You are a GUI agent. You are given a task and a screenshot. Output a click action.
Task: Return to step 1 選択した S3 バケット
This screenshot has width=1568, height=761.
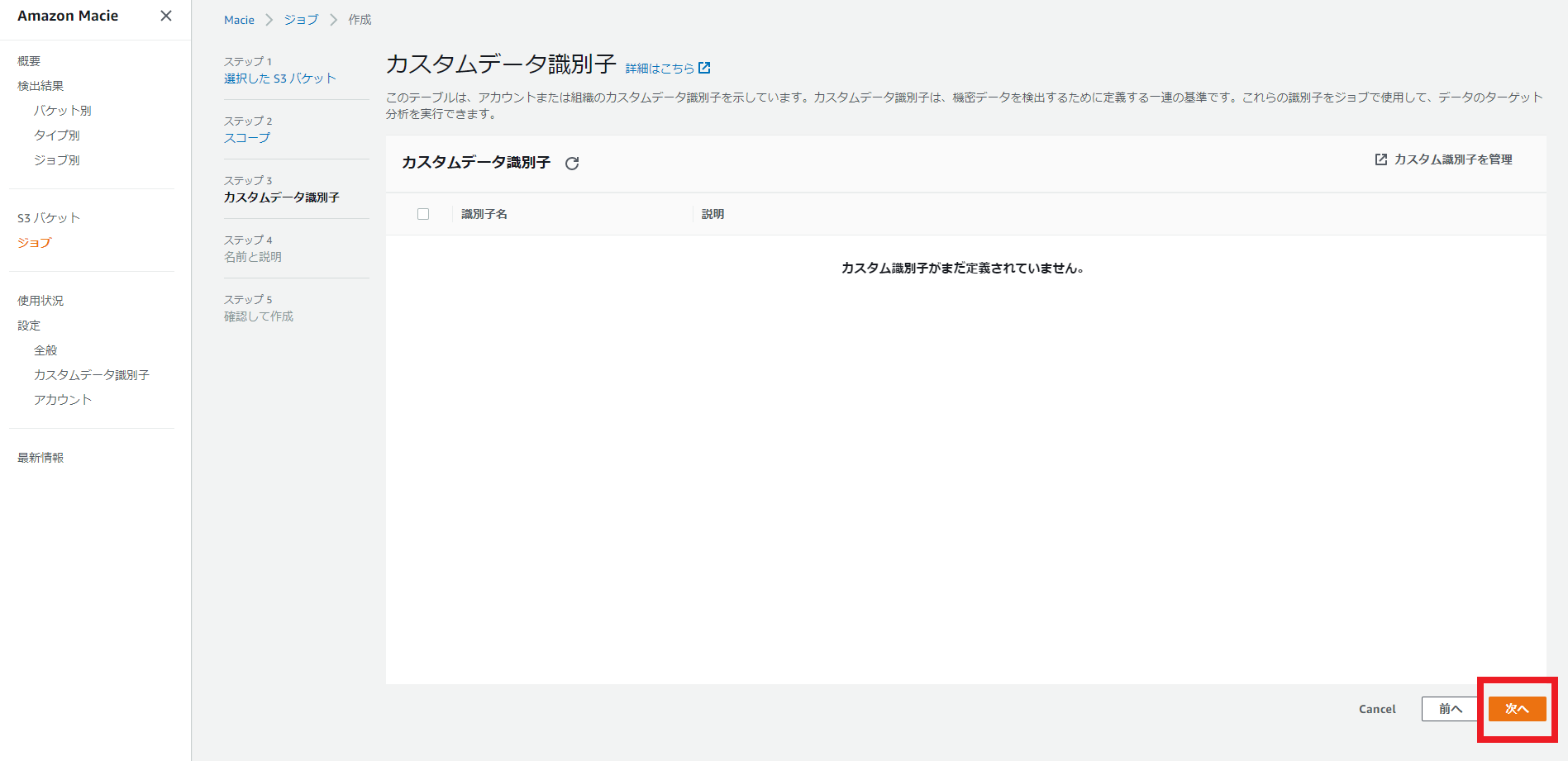(279, 78)
